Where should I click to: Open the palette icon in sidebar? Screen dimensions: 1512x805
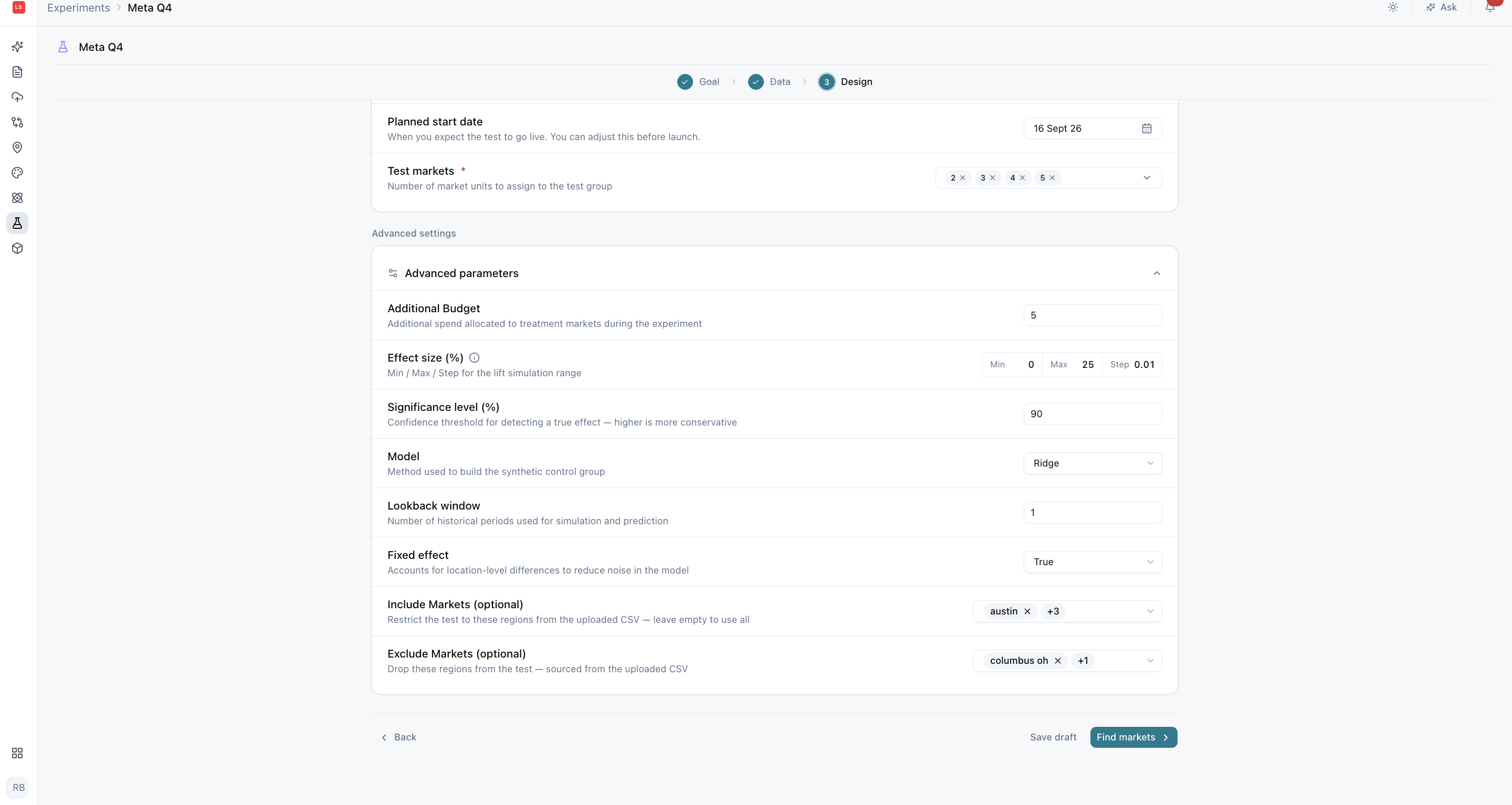pos(18,173)
